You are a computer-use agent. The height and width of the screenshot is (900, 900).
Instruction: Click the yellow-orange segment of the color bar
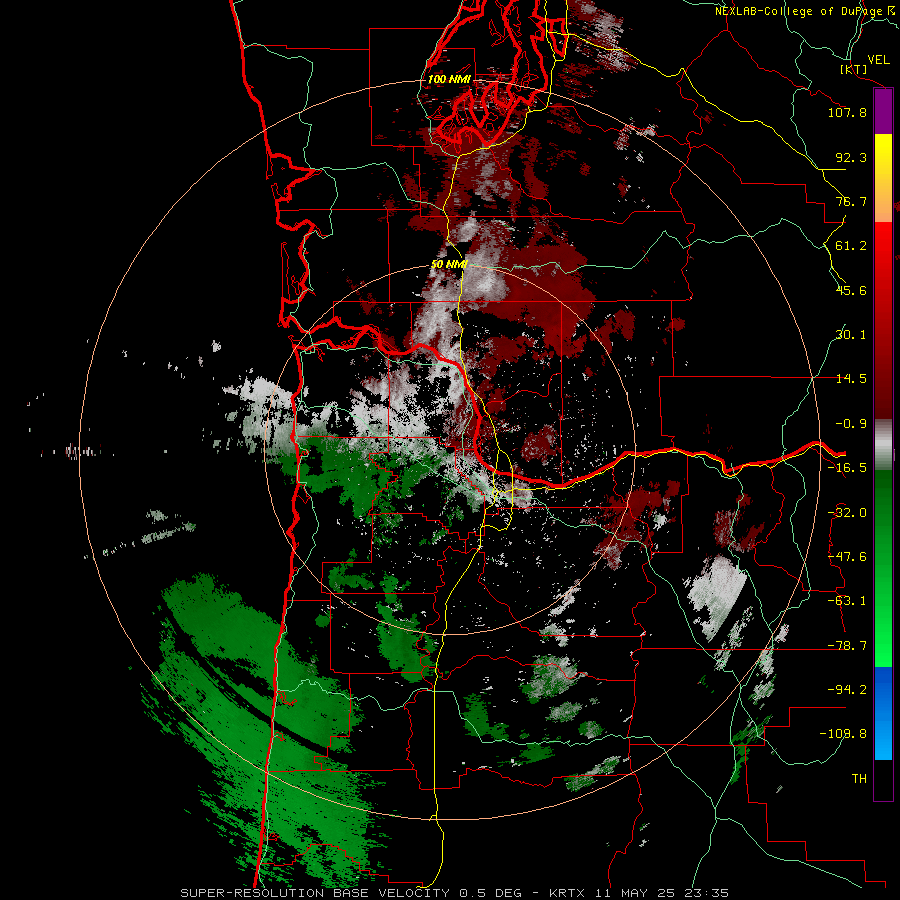[883, 178]
